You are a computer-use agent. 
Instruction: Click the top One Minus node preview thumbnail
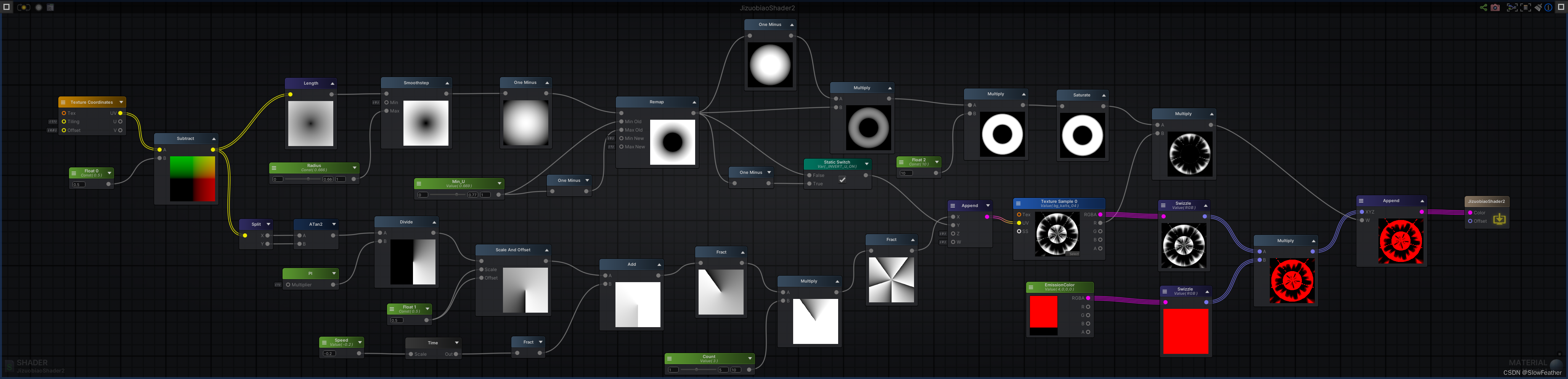pos(770,64)
